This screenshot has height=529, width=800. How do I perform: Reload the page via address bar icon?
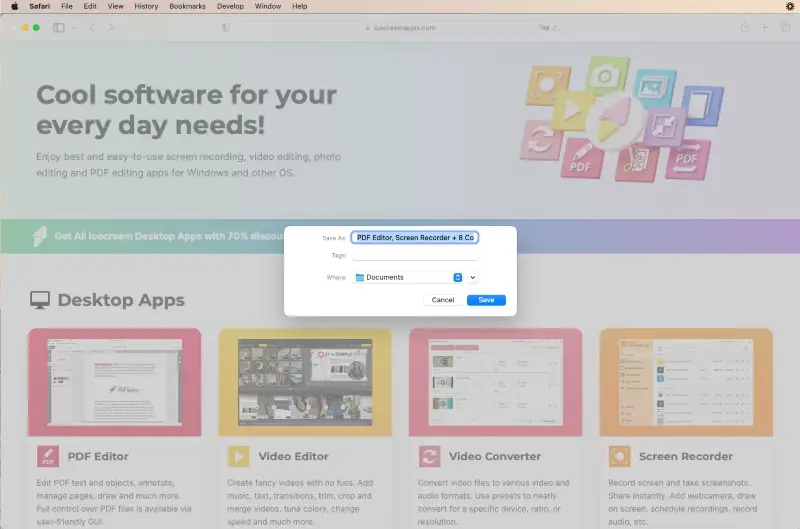click(x=556, y=28)
